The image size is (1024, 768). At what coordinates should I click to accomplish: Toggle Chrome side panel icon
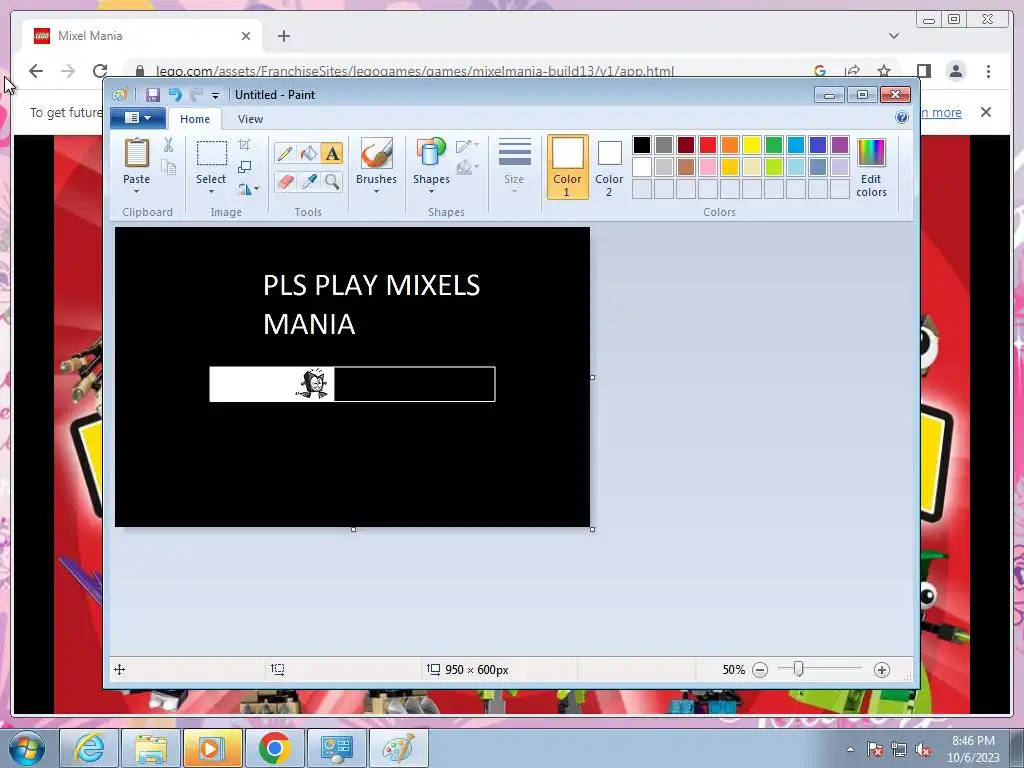923,71
